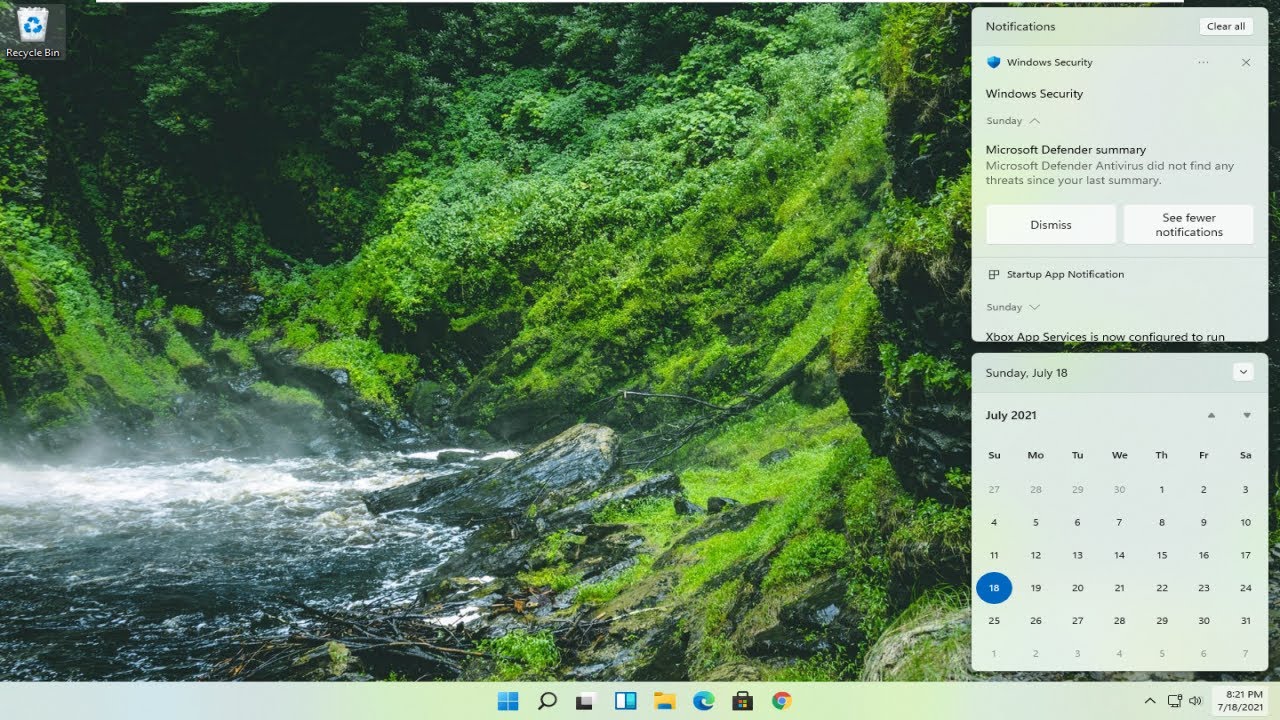Select June 27 greyed date
The width and height of the screenshot is (1280, 720).
point(994,490)
